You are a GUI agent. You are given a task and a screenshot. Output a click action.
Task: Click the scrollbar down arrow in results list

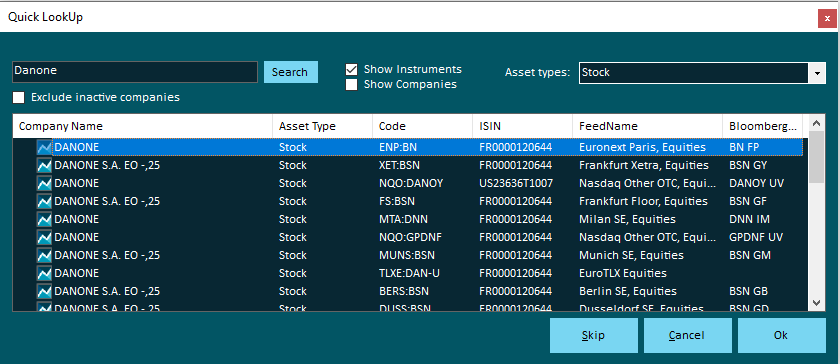point(816,303)
